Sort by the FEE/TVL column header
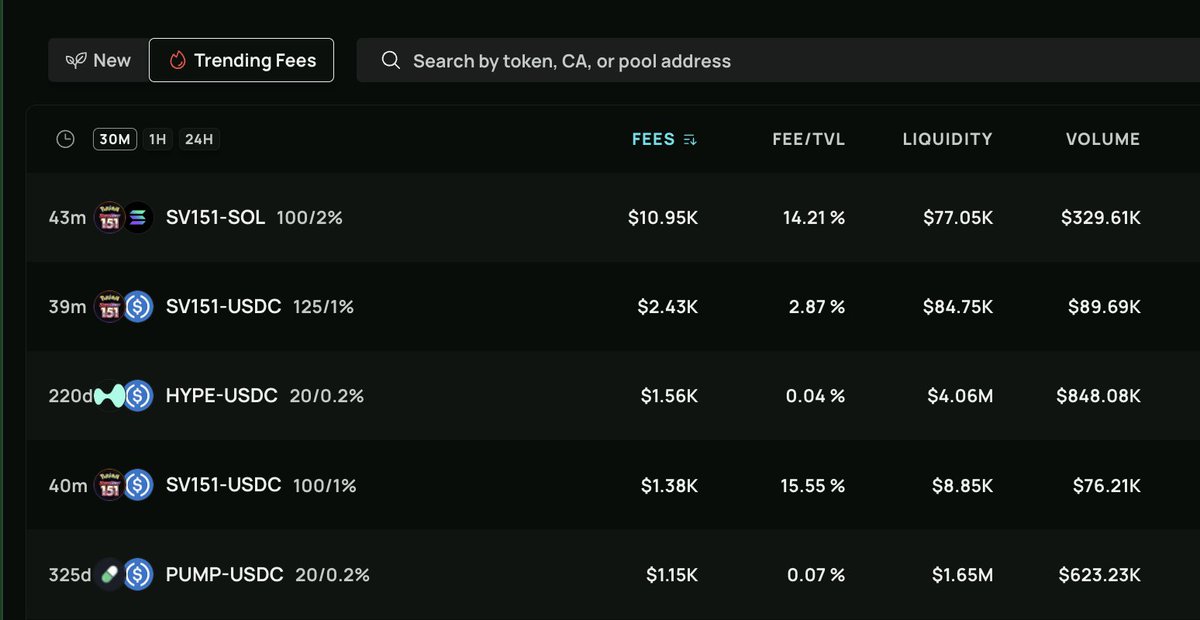Image resolution: width=1200 pixels, height=620 pixels. pos(809,139)
